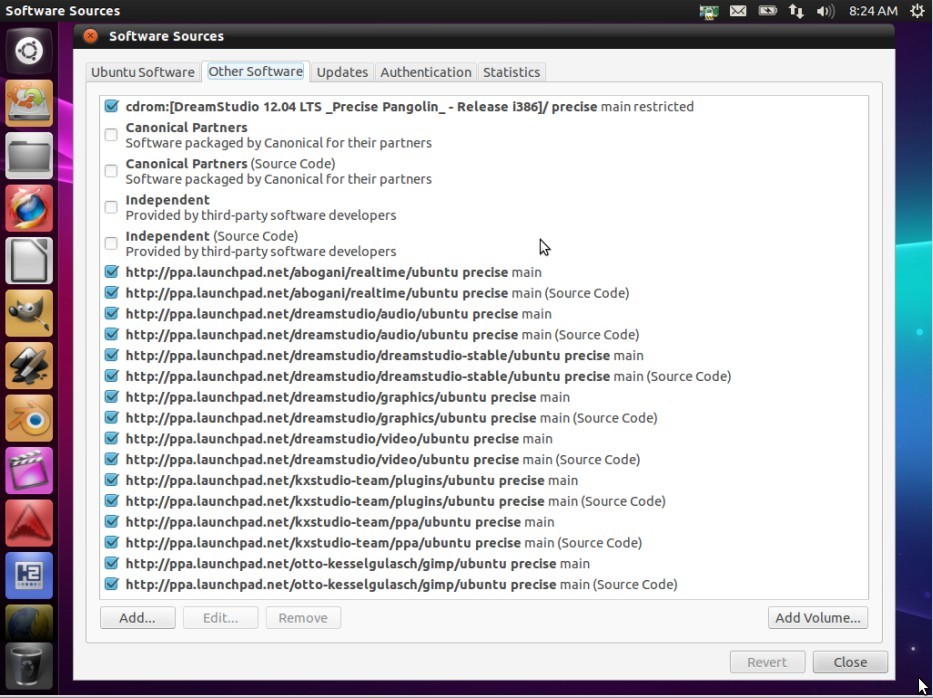Select the dreamstudio/audio main row text
The image size is (933, 698).
pyautogui.click(x=339, y=314)
